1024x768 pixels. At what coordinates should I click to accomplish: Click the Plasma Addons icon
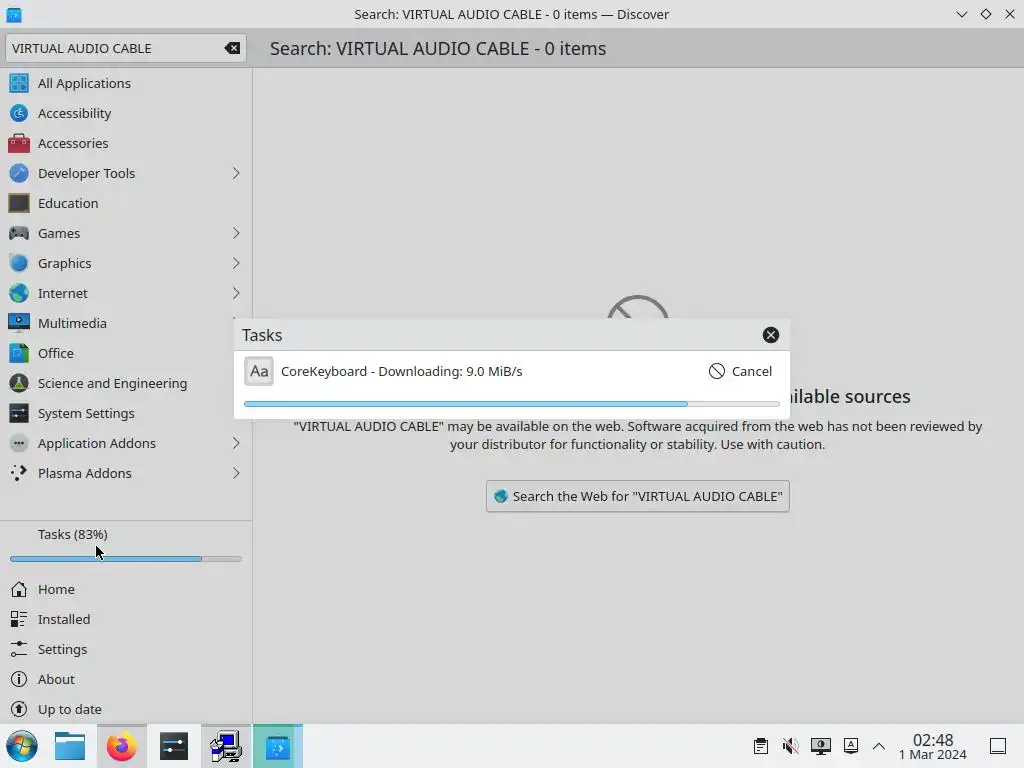19,473
